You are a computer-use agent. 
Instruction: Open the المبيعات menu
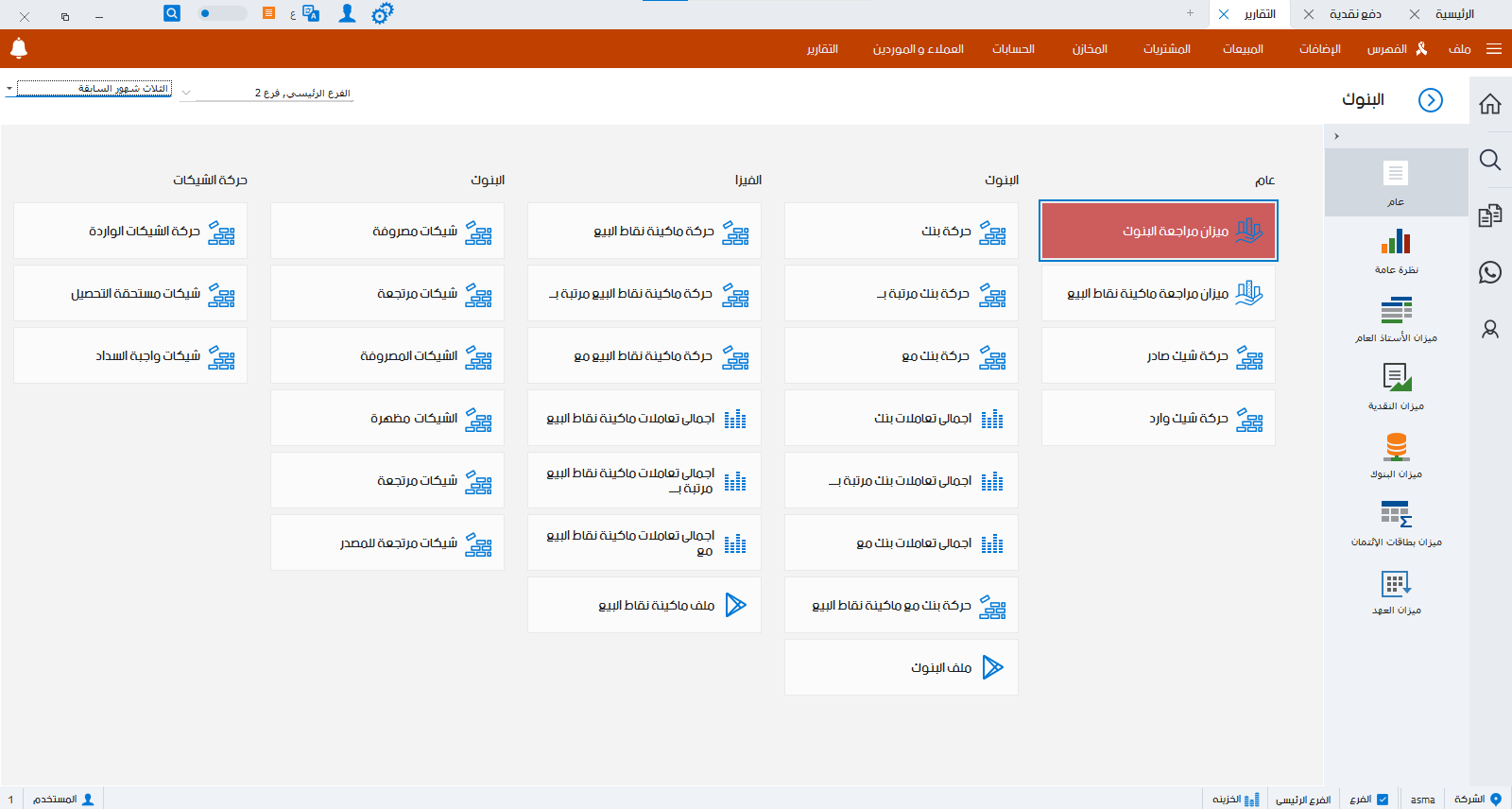coord(1243,49)
